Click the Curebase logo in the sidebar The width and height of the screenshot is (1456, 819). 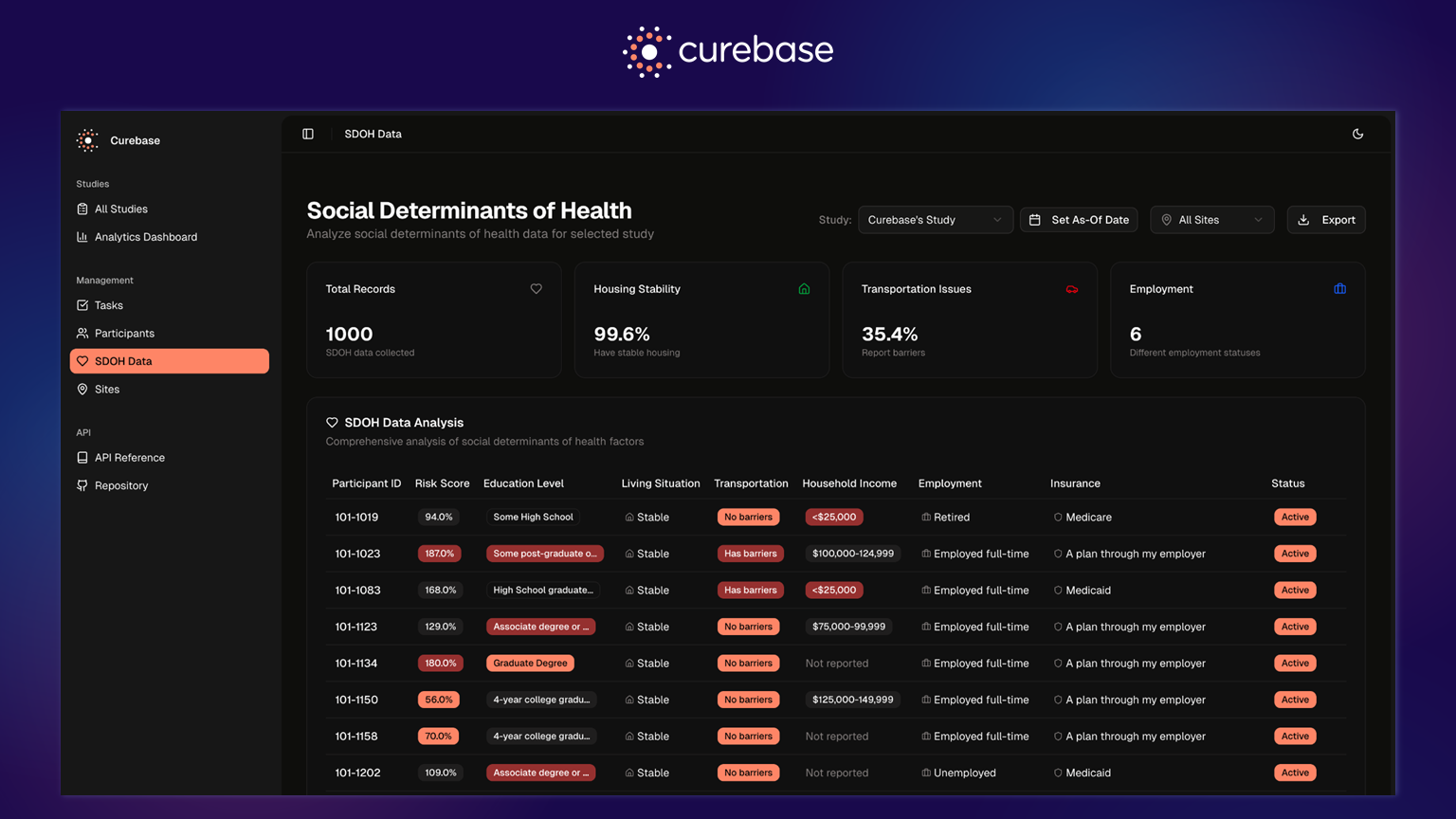[87, 140]
